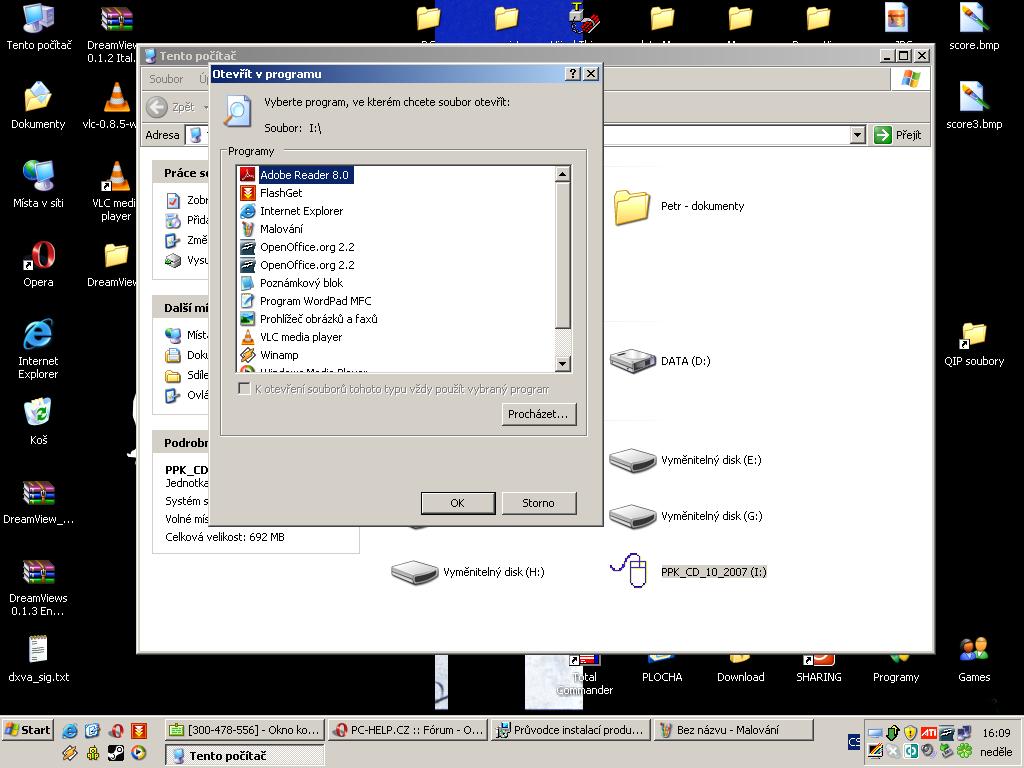
Task: Switch to Bez názvu - Malování taskbar item
Action: pyautogui.click(x=732, y=730)
